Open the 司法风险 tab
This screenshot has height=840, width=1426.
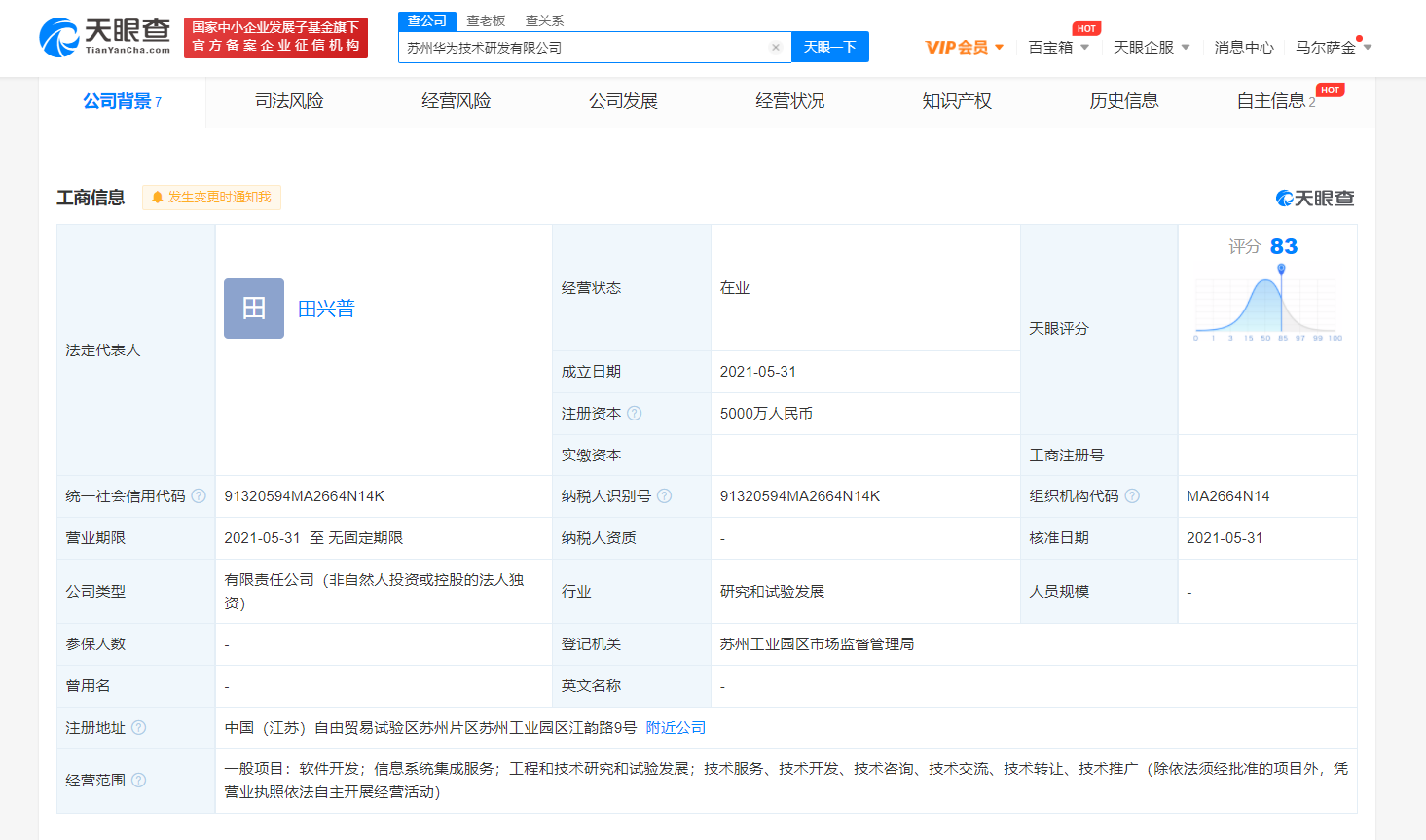point(289,101)
